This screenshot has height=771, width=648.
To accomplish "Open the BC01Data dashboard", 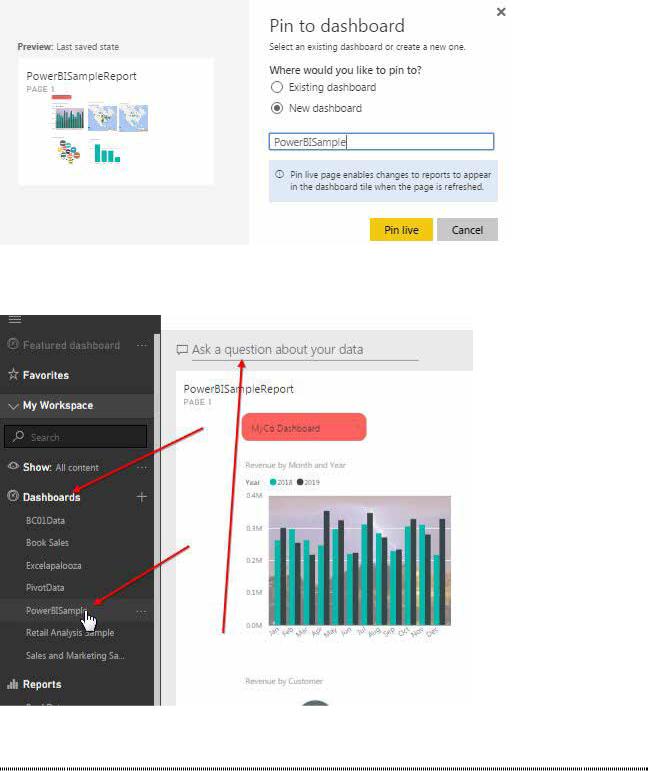I will click(45, 520).
